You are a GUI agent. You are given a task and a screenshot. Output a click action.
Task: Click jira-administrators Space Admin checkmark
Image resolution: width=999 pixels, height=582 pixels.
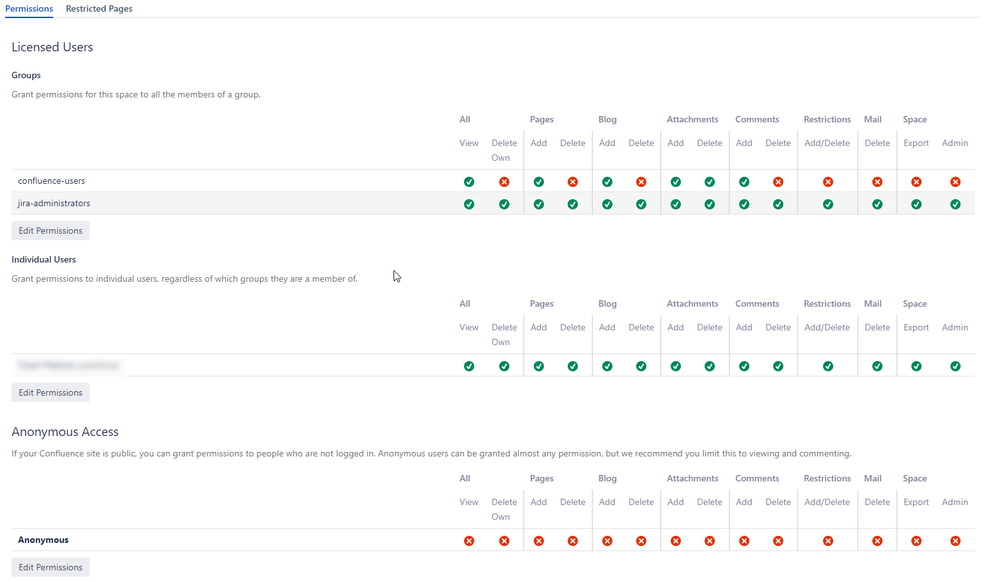pyautogui.click(x=955, y=204)
